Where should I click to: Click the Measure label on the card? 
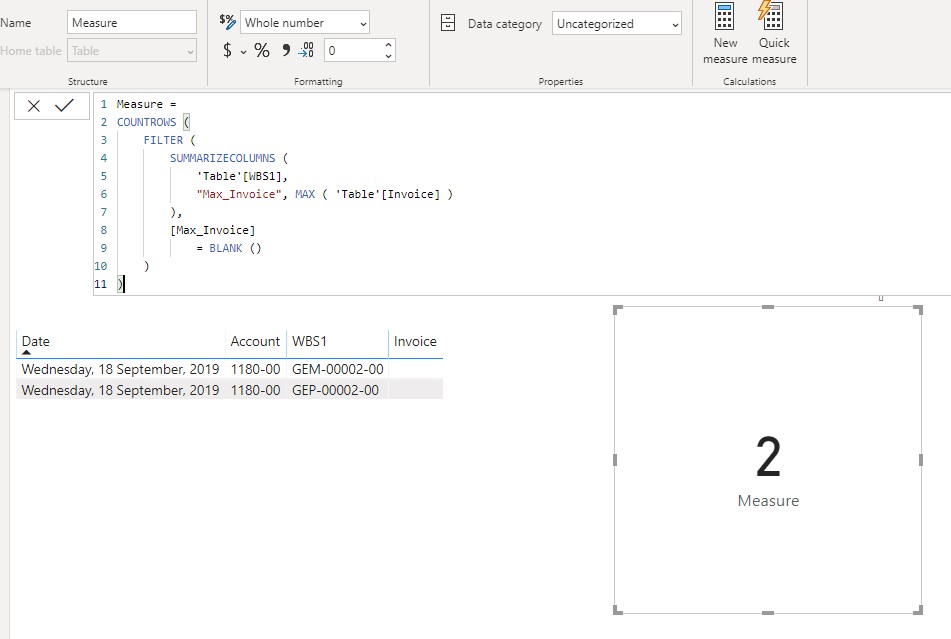point(768,501)
